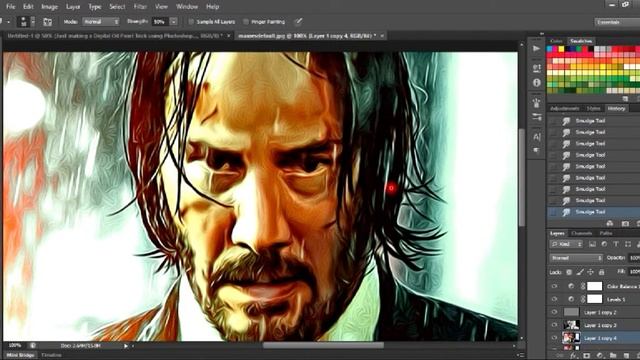The height and width of the screenshot is (360, 640).
Task: Pick the cyan swatch in top row
Action: [549, 49]
